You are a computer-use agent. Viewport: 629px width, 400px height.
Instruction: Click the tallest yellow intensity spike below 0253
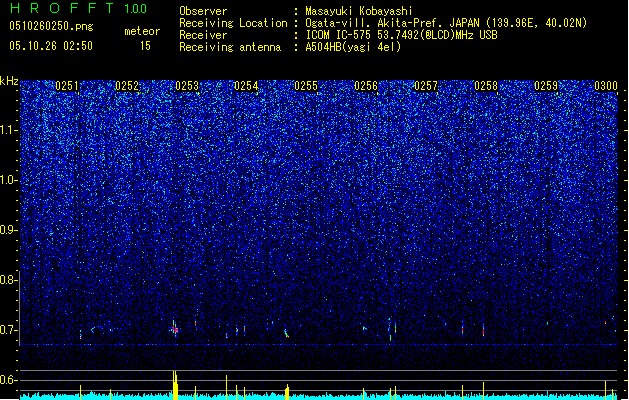pos(175,385)
